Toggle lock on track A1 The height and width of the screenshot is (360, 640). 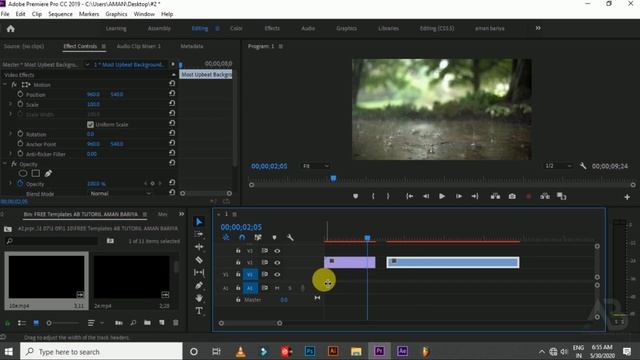click(x=238, y=288)
